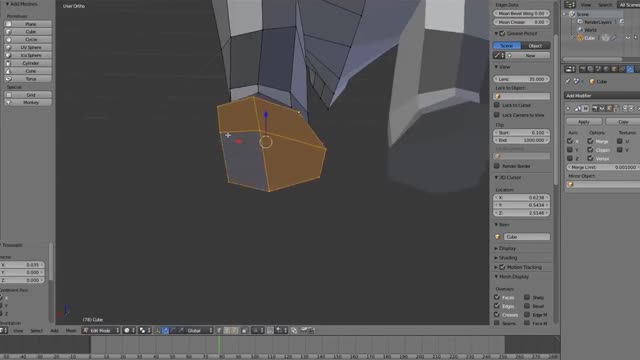640x360 pixels.
Task: Add an Ico Sphere mesh
Action: click(x=28, y=55)
